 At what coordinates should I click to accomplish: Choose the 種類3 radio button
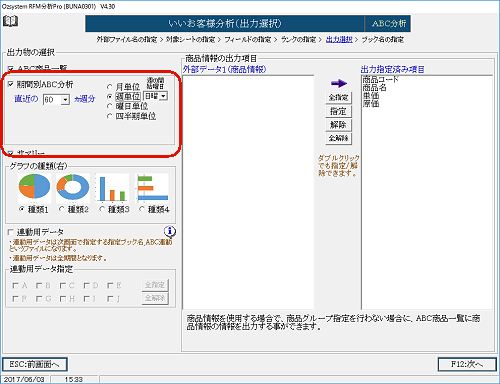pos(102,209)
